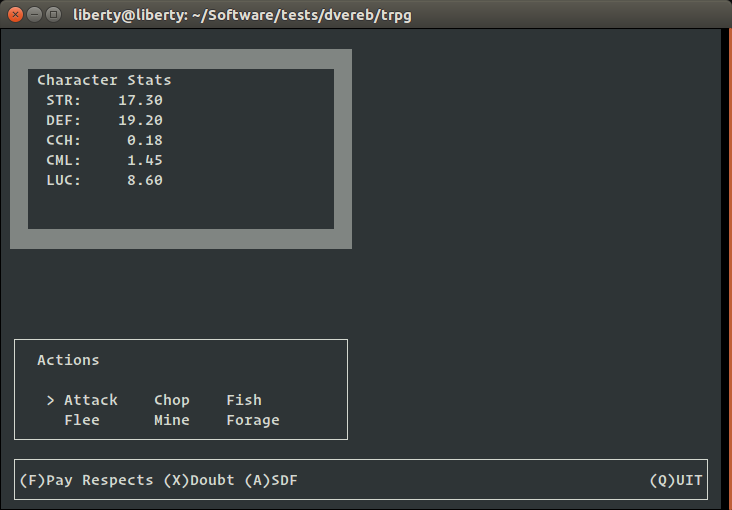Select the Attack action
Viewport: 732px width, 510px height.
[91, 400]
